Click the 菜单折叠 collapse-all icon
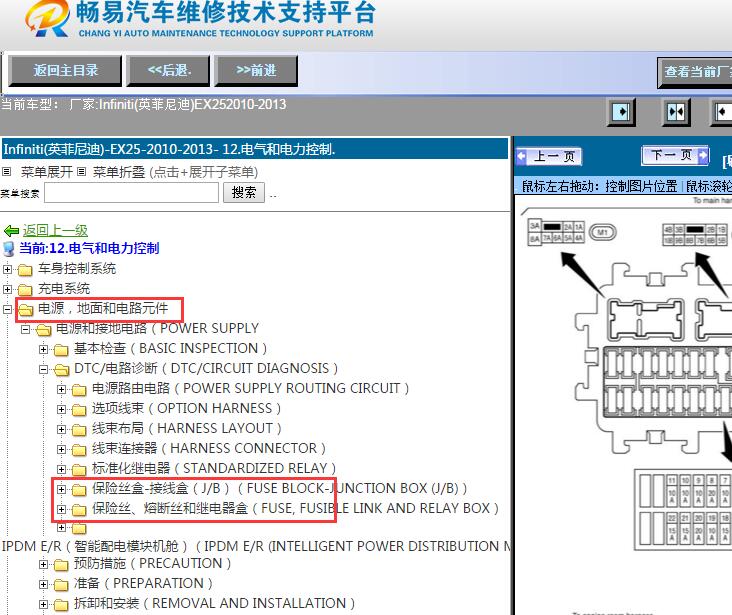This screenshot has width=732, height=615. pos(81,172)
